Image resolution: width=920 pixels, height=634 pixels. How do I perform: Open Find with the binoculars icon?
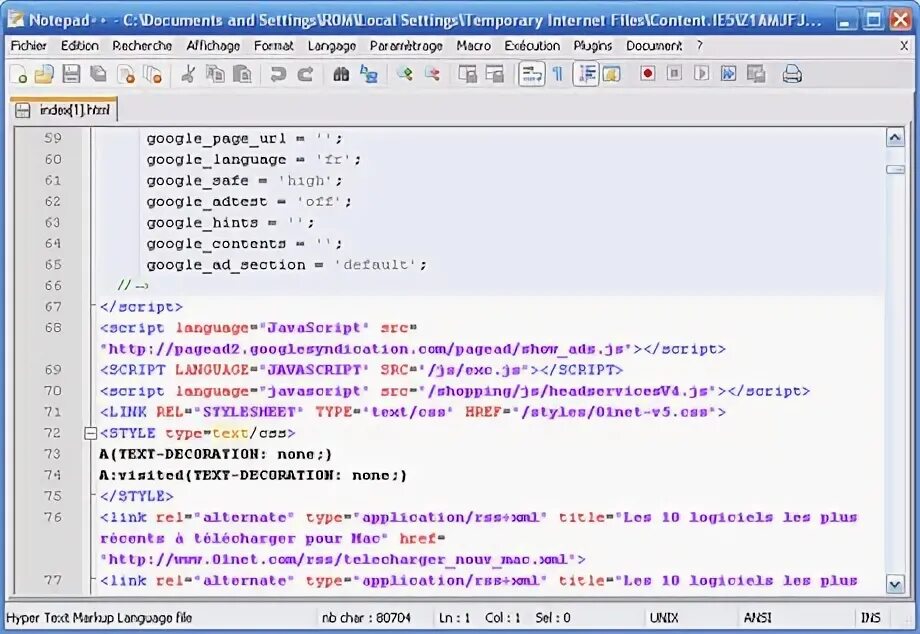coord(341,74)
